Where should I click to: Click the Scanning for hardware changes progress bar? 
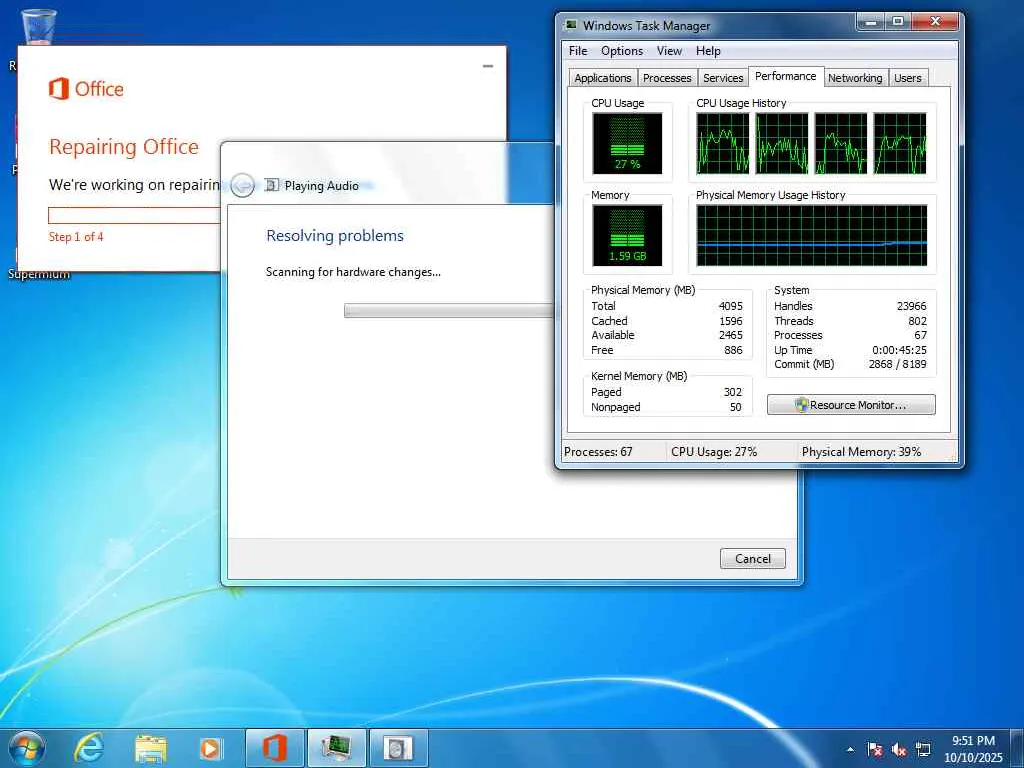(449, 311)
